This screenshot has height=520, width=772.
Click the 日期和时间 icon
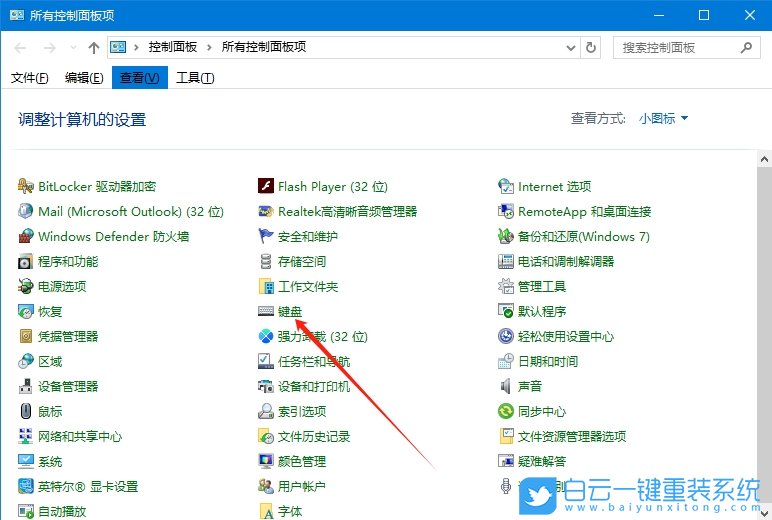[x=506, y=361]
